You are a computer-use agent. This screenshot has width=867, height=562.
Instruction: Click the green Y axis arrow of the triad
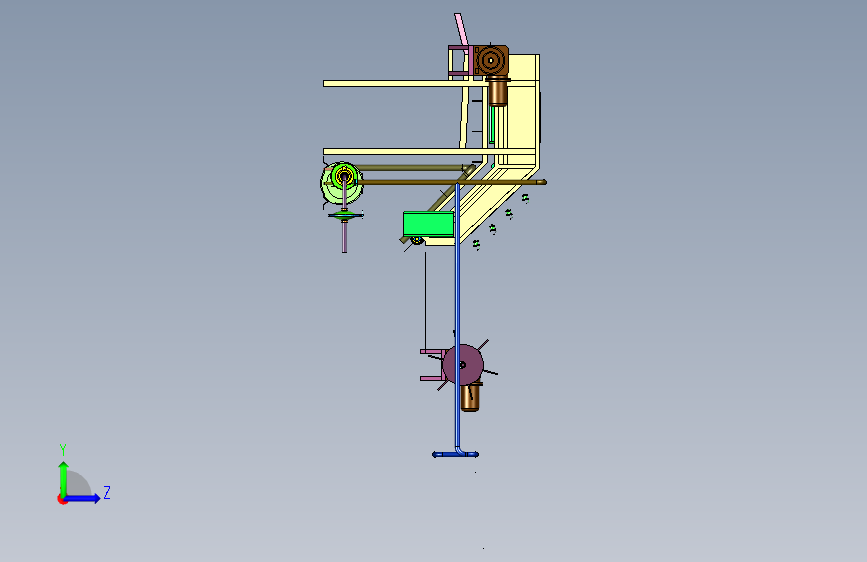(x=64, y=479)
